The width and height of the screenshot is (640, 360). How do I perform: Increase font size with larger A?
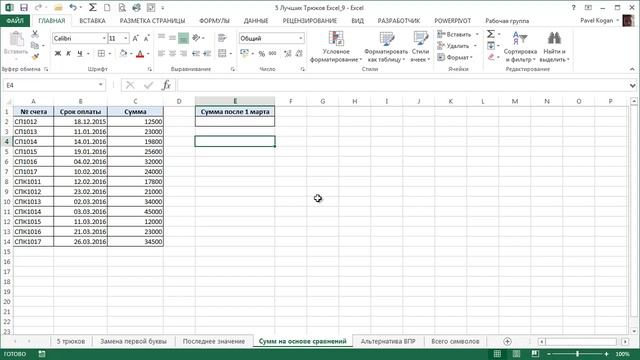136,38
